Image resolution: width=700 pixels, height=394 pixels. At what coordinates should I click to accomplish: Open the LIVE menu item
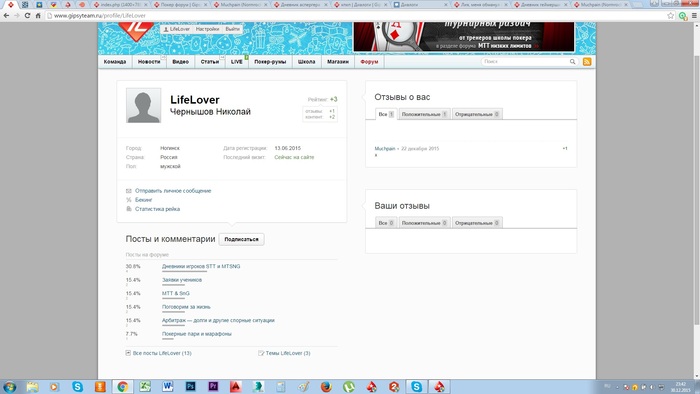pos(237,62)
